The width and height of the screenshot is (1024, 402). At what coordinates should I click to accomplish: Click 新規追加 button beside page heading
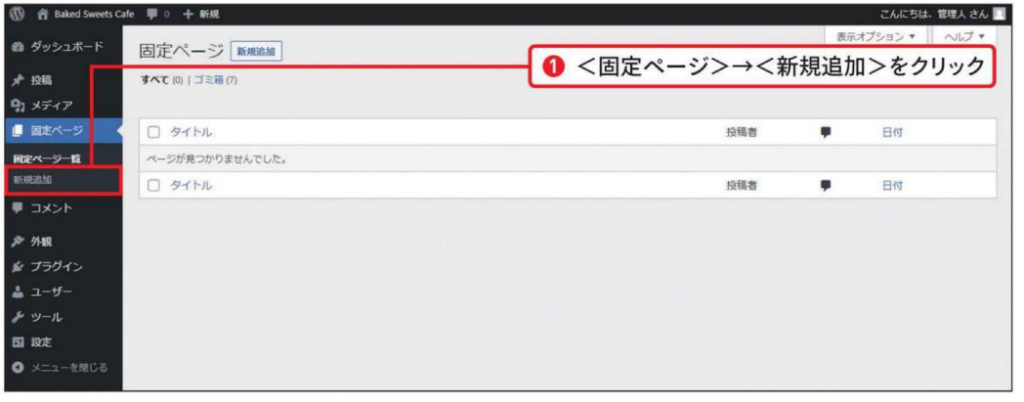coord(256,52)
